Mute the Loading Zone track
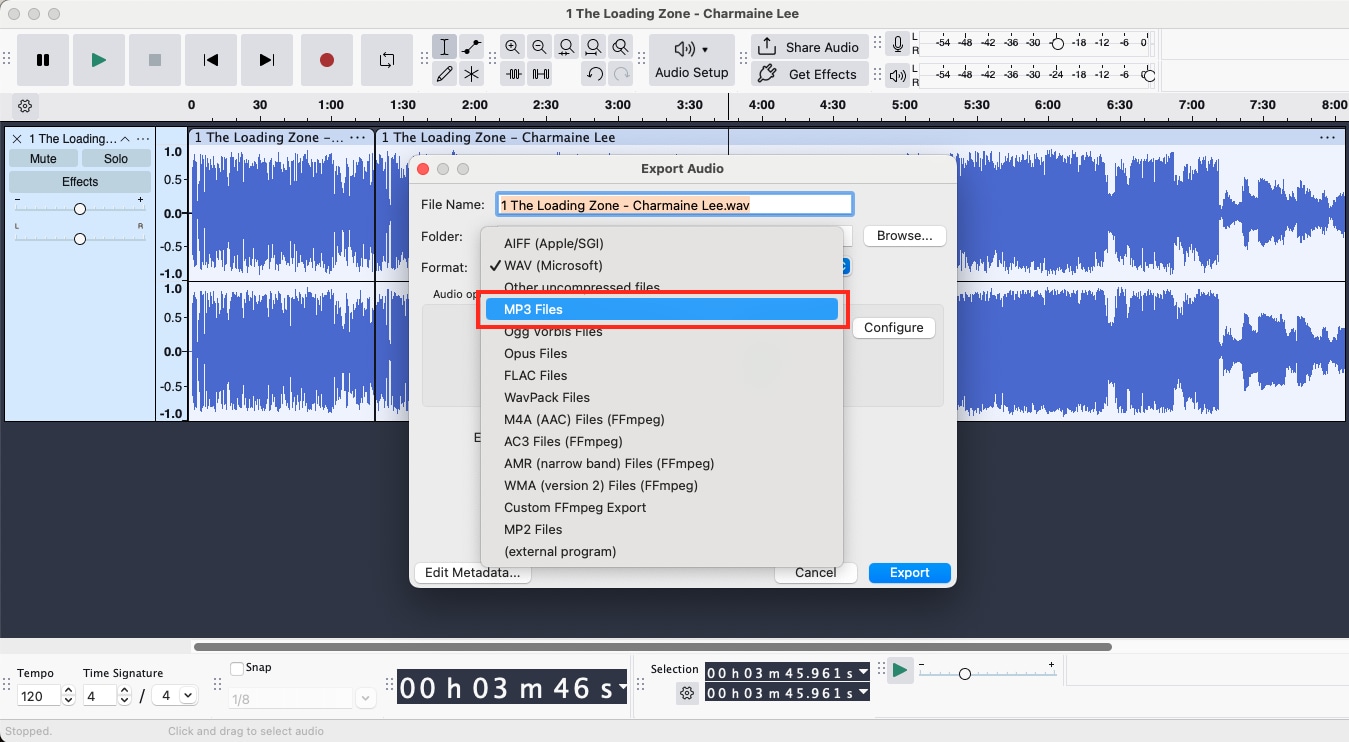The width and height of the screenshot is (1349, 742). pyautogui.click(x=42, y=158)
